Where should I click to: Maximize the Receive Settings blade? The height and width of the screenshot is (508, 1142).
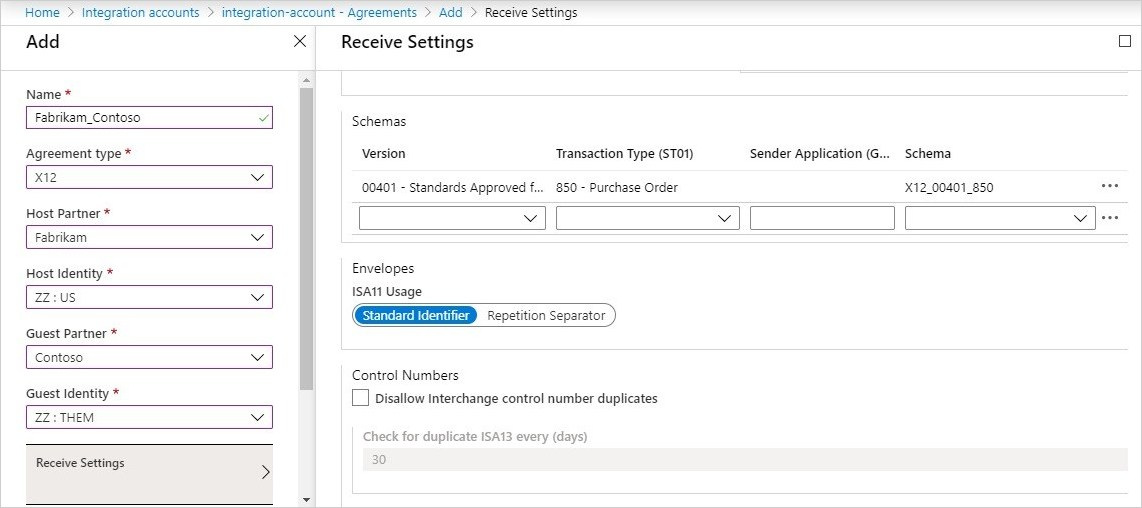pos(1125,42)
